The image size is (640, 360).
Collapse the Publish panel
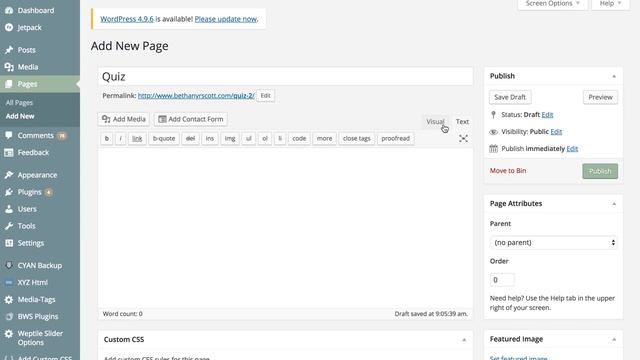tap(614, 76)
